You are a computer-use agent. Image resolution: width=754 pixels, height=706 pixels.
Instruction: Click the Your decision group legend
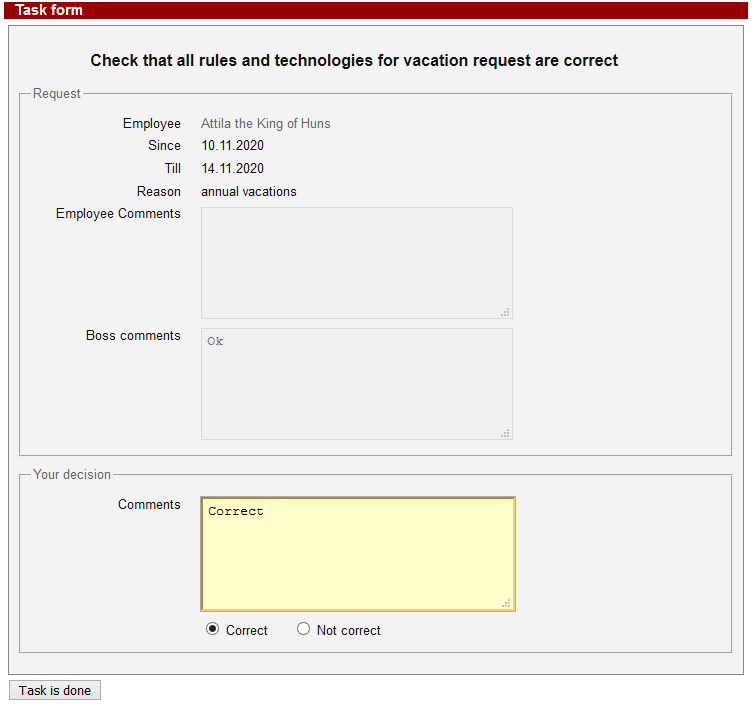tap(72, 475)
